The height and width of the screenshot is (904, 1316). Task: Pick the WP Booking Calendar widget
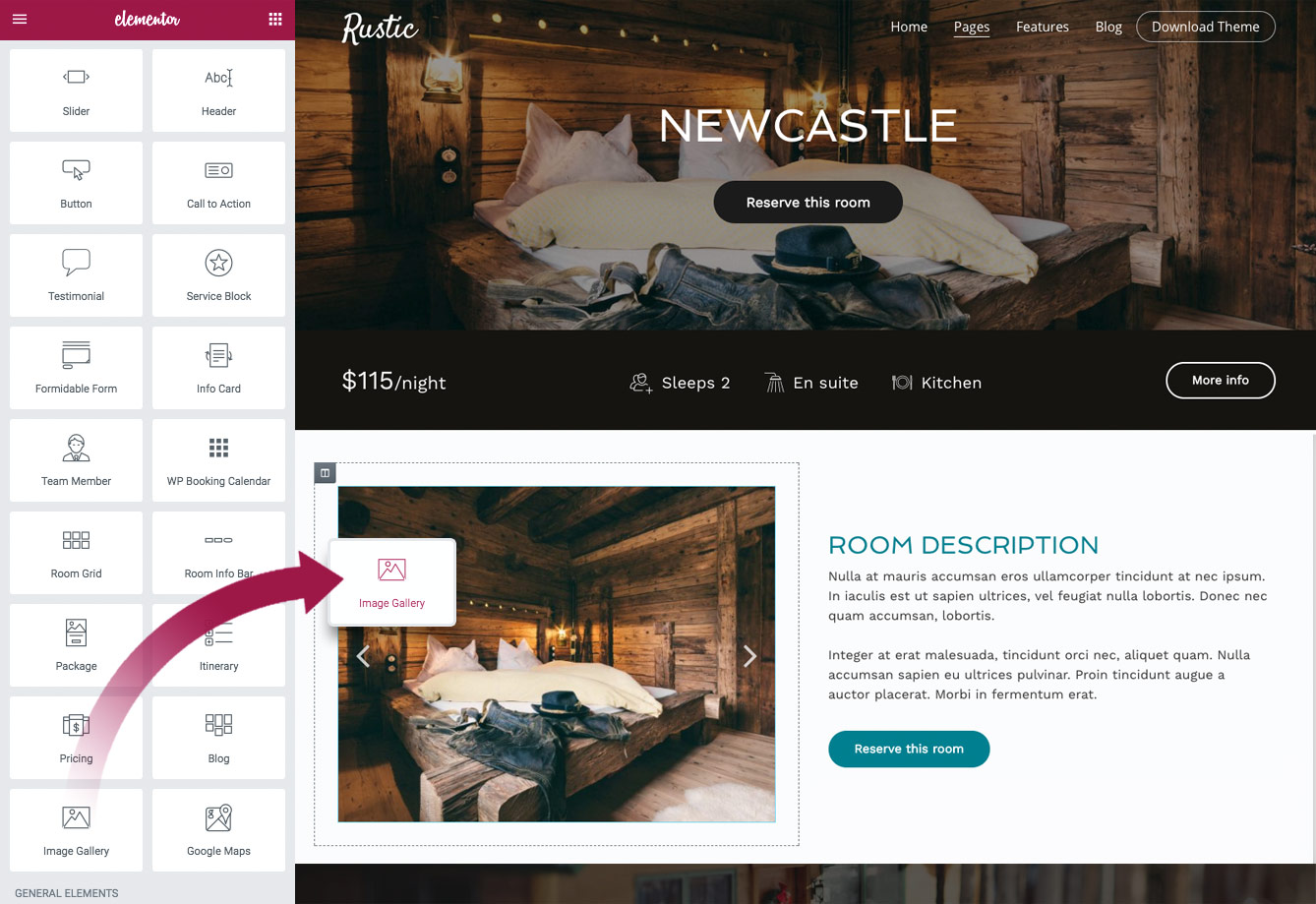(218, 460)
